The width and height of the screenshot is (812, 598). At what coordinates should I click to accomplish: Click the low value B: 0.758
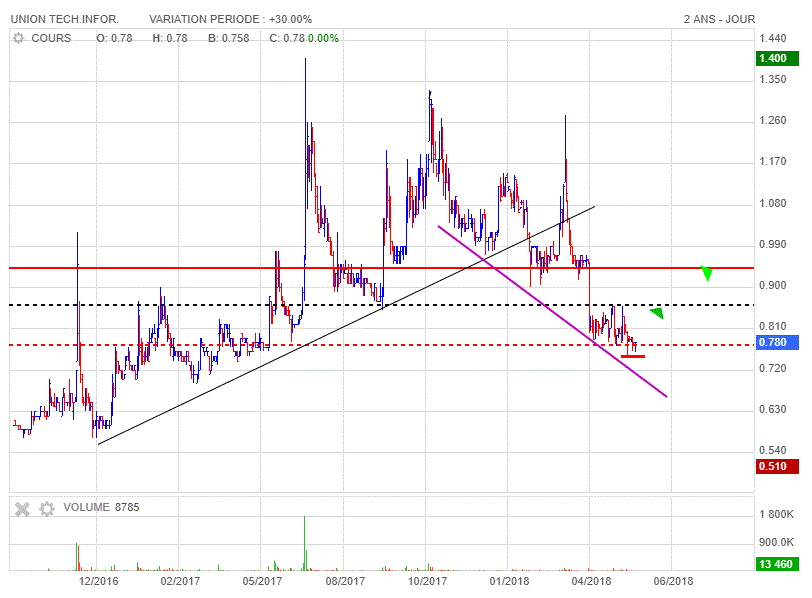pos(229,38)
